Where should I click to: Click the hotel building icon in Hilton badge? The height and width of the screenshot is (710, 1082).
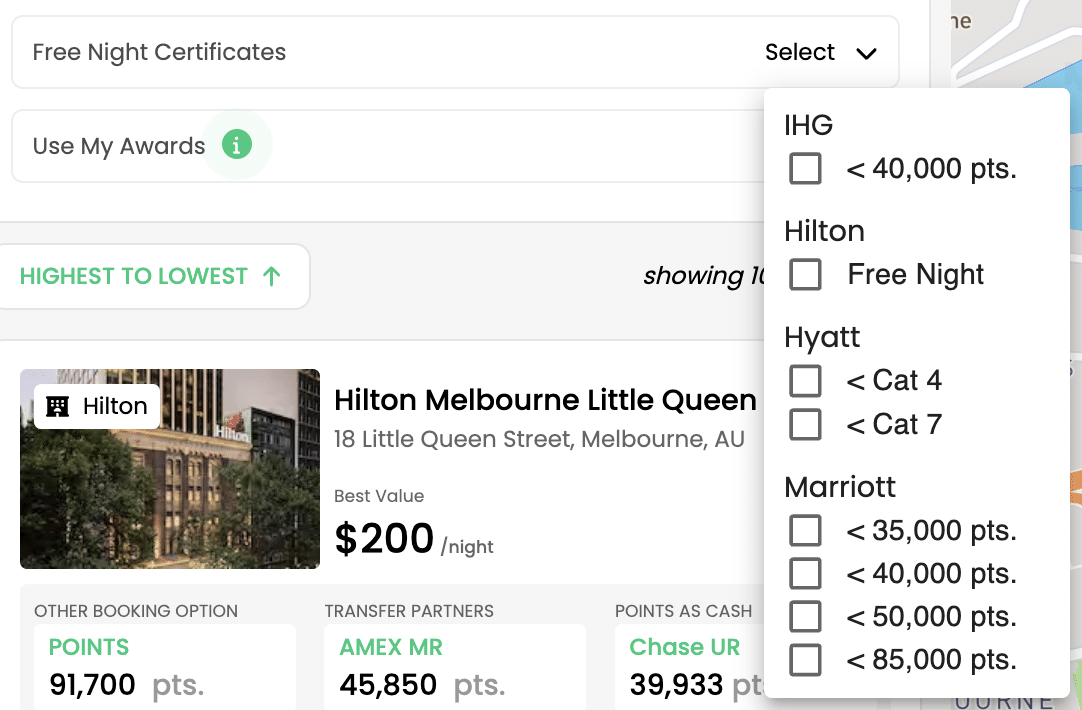point(59,406)
